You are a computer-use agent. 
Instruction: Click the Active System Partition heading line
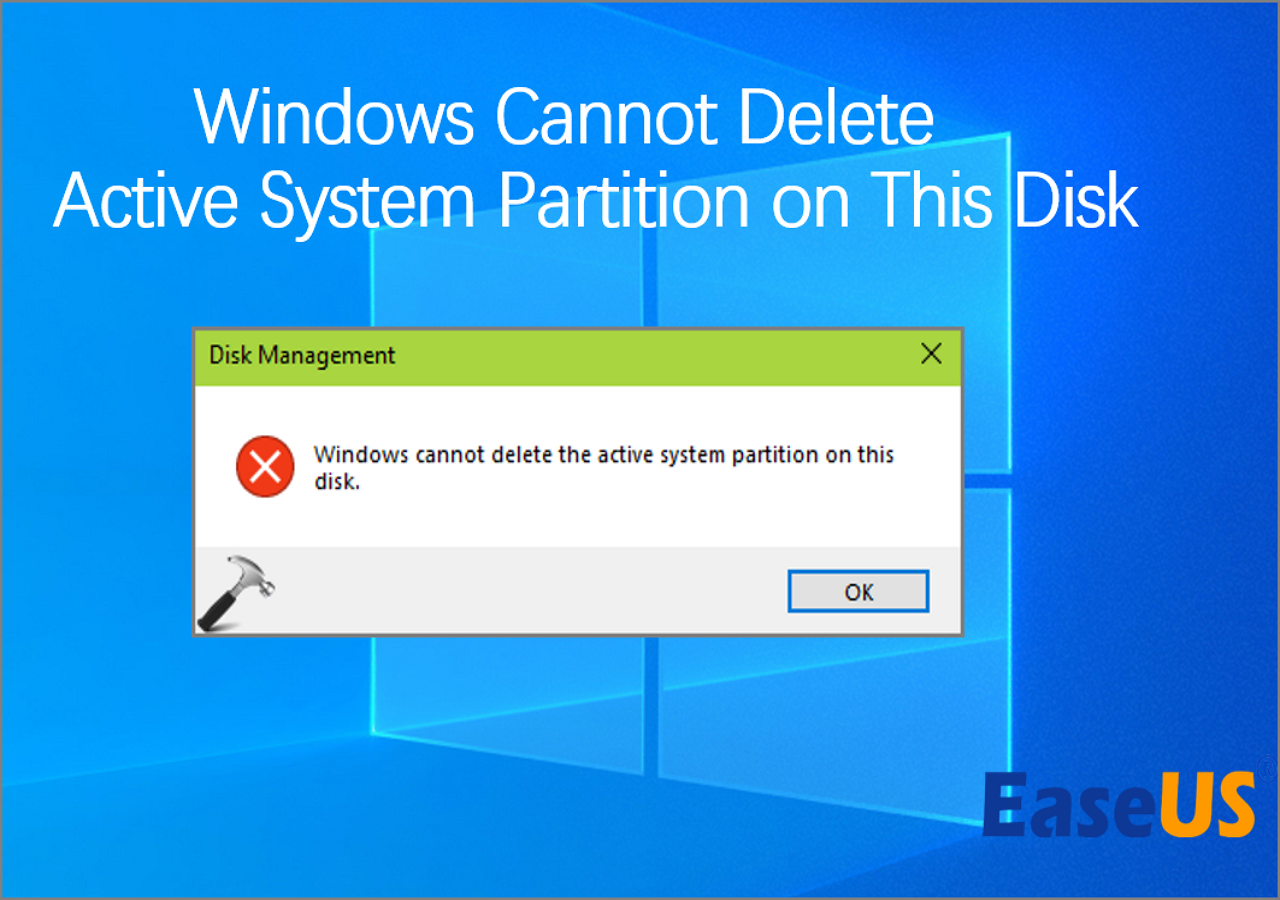[596, 200]
